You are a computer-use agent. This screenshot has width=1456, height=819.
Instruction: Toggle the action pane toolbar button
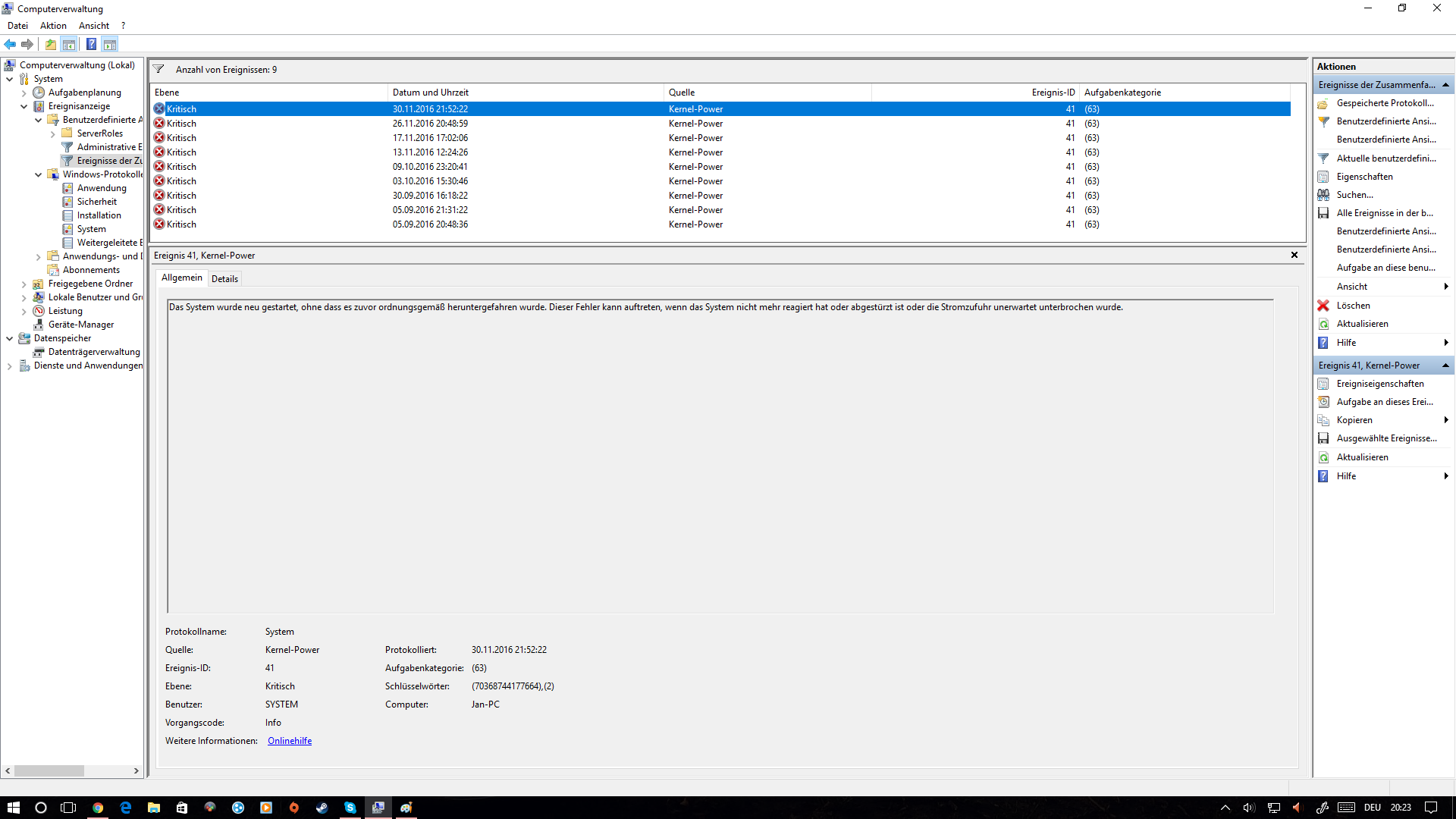[x=110, y=44]
